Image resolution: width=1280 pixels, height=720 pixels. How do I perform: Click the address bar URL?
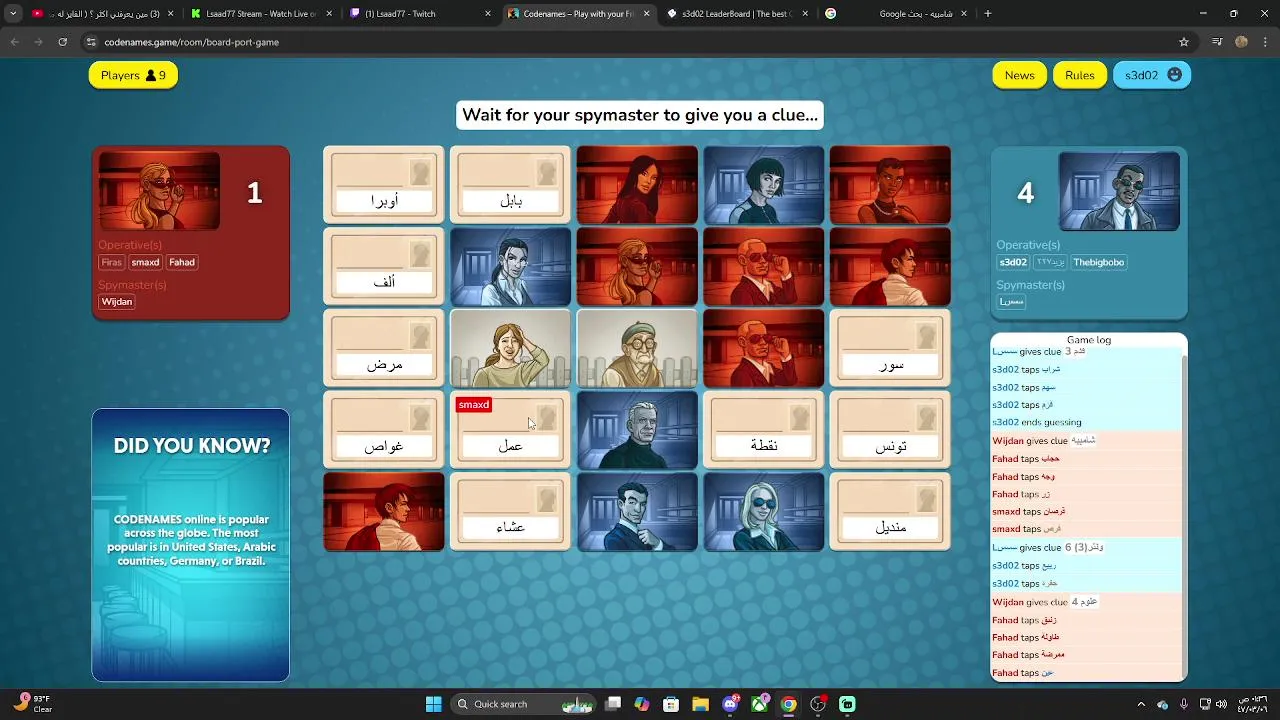(191, 42)
